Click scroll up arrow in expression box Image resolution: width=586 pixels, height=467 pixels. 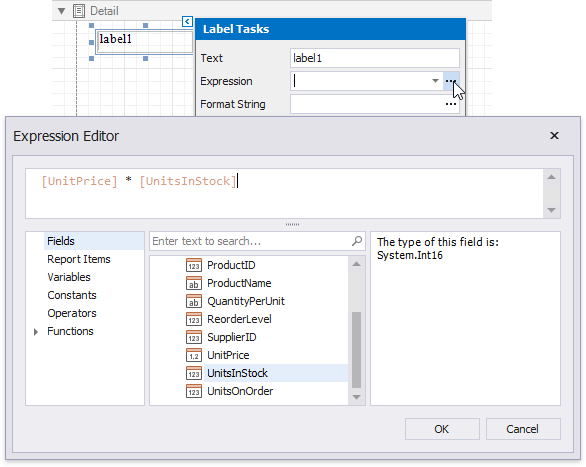[552, 177]
